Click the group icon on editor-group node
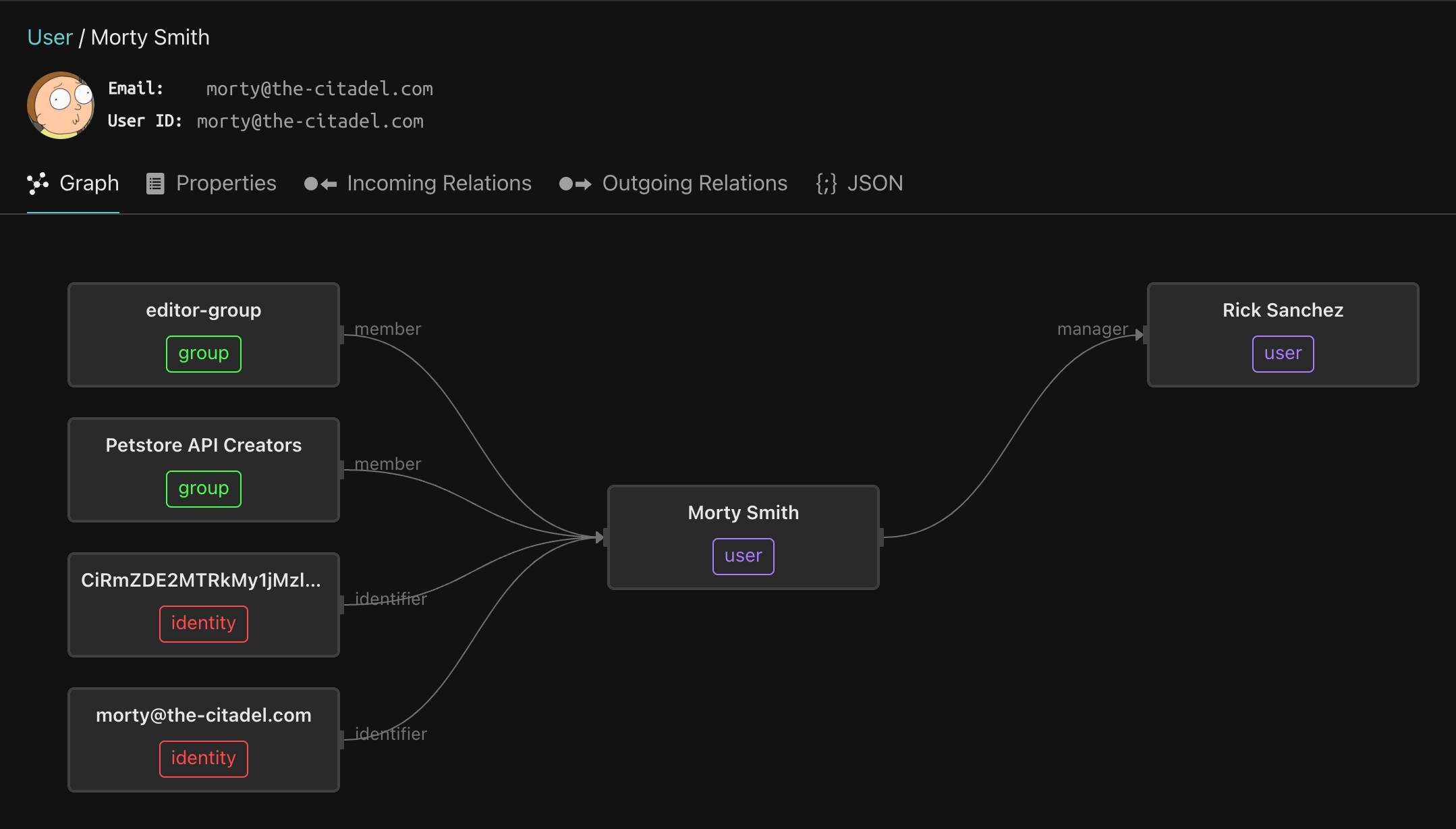 coord(203,352)
